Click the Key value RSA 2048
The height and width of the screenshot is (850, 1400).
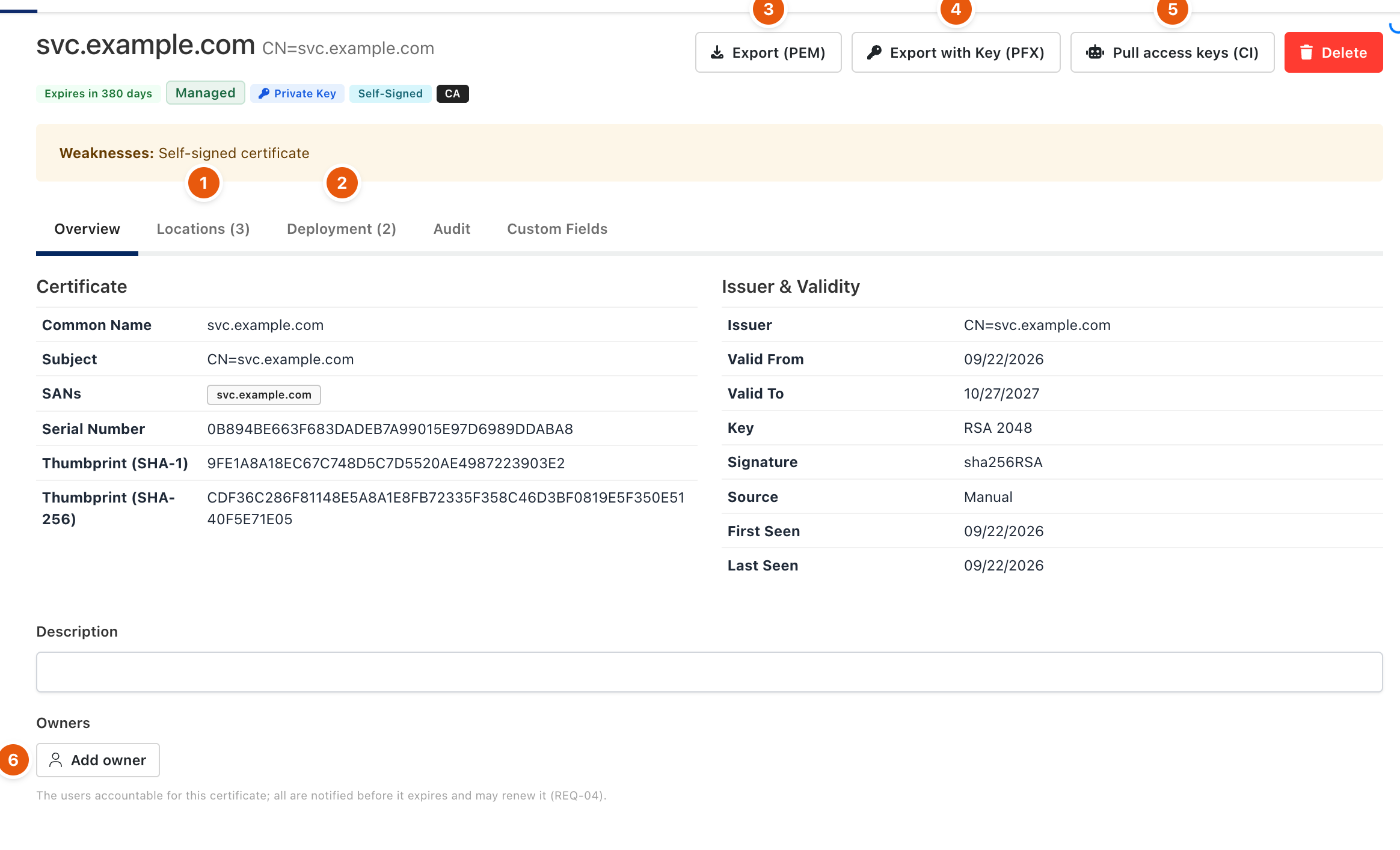point(998,428)
